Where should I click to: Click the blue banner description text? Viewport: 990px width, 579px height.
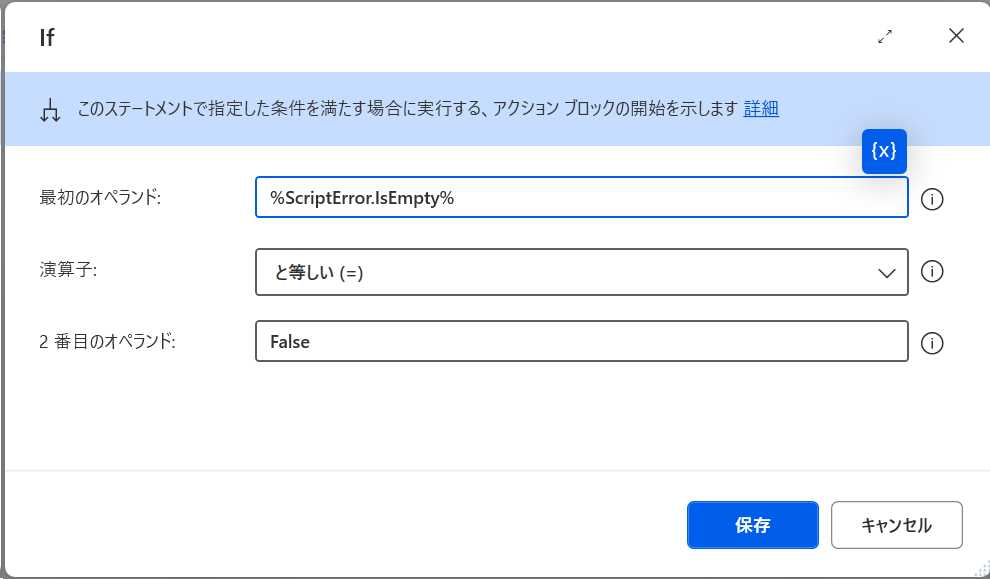click(400, 109)
